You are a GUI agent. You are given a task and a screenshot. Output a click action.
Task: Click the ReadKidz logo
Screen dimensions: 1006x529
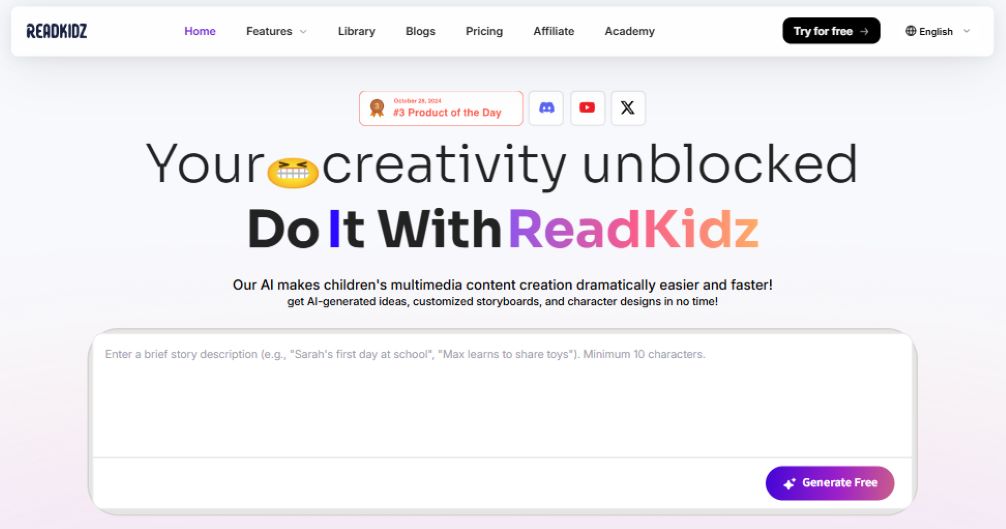click(x=56, y=31)
